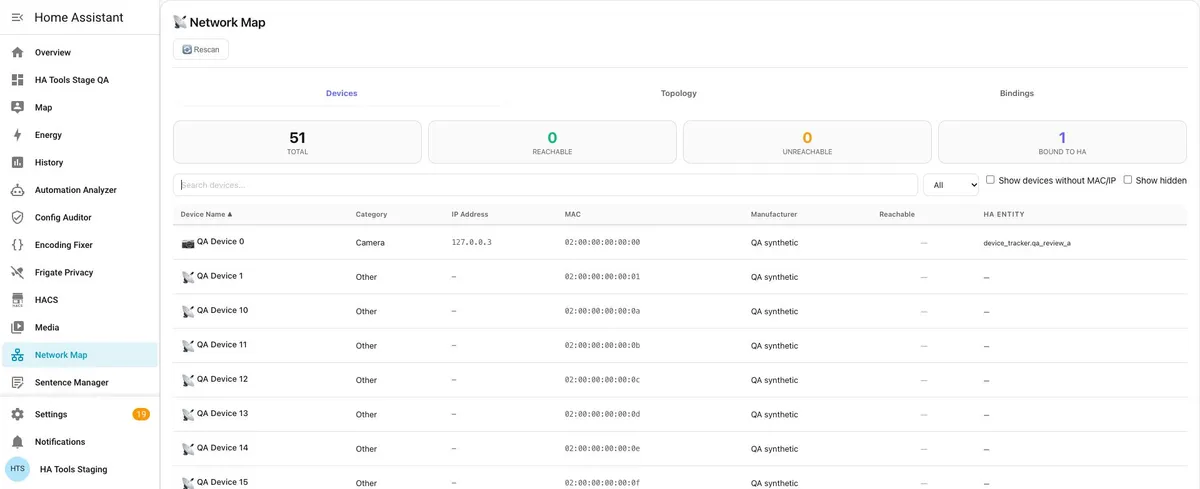
Task: Click the Frigate Privacy camera-off icon
Action: [17, 272]
